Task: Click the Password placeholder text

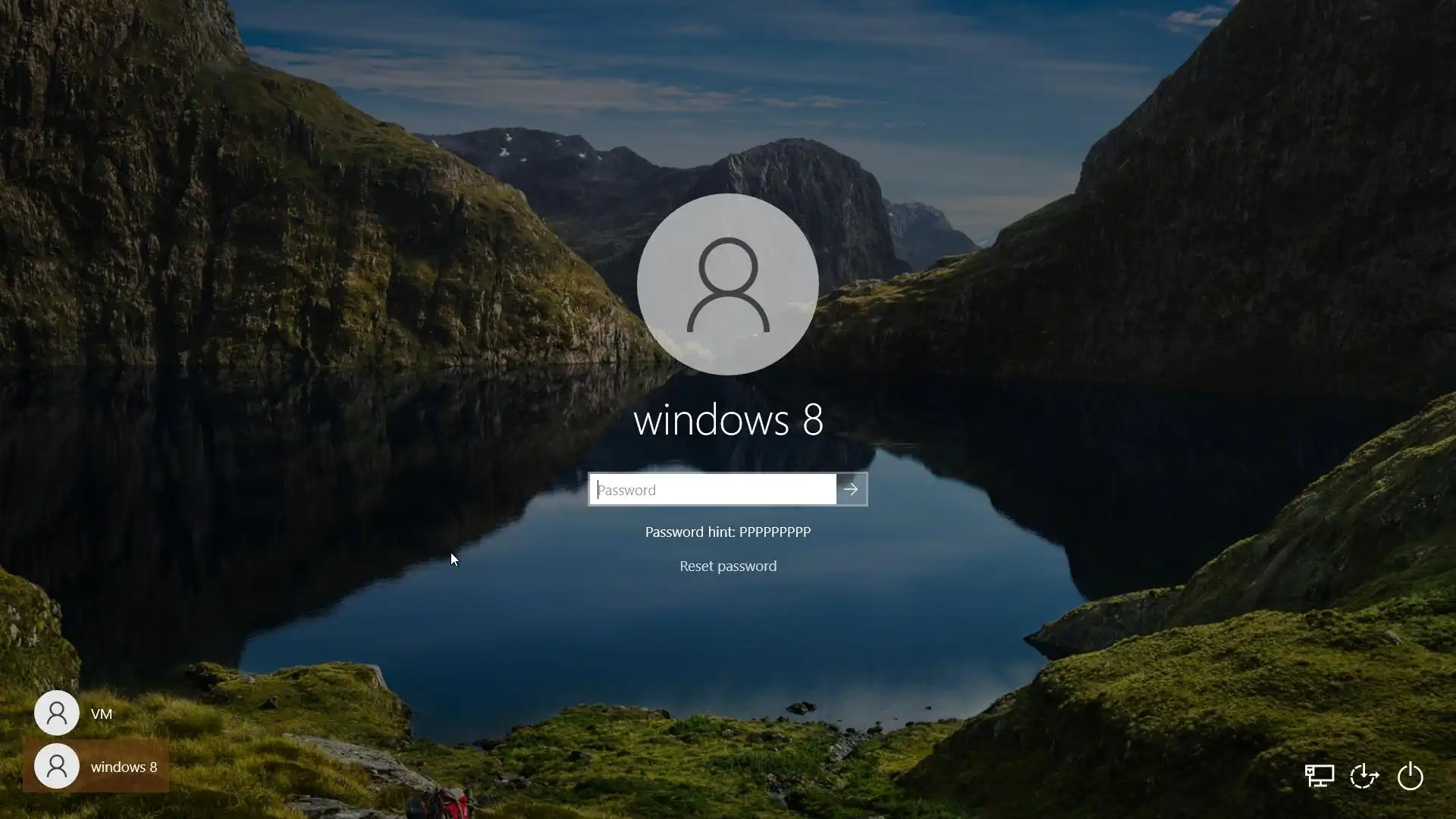Action: [x=627, y=491]
